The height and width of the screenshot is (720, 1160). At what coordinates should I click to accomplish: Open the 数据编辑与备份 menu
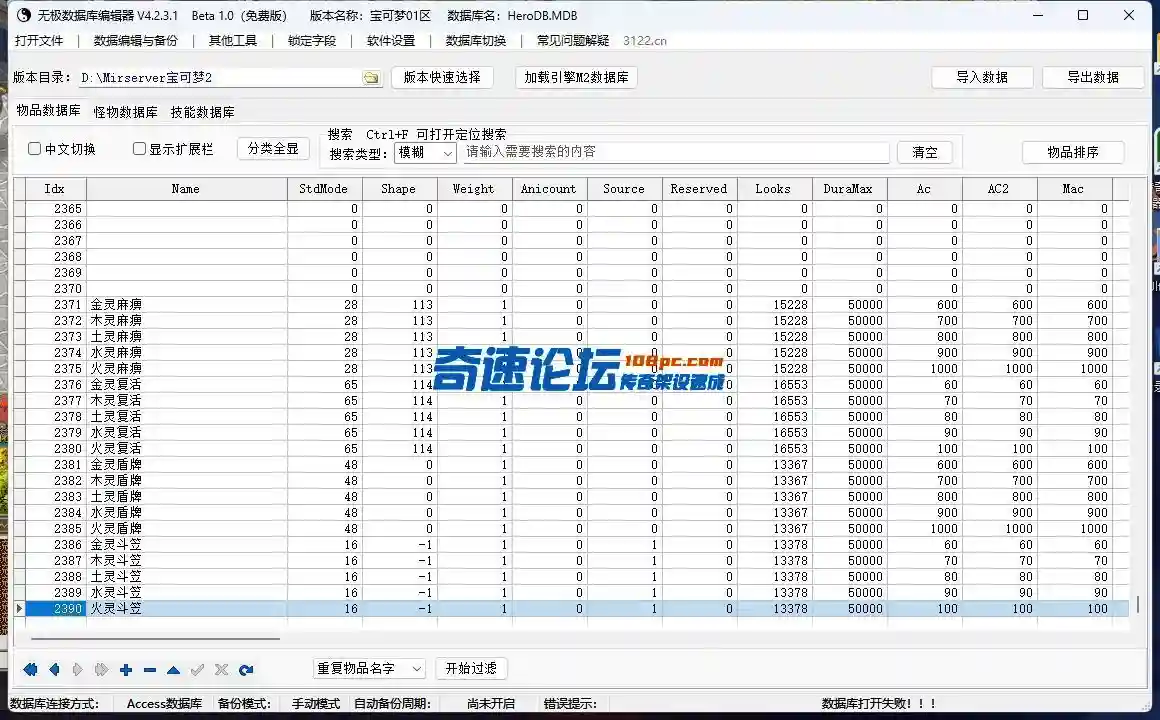(x=136, y=41)
